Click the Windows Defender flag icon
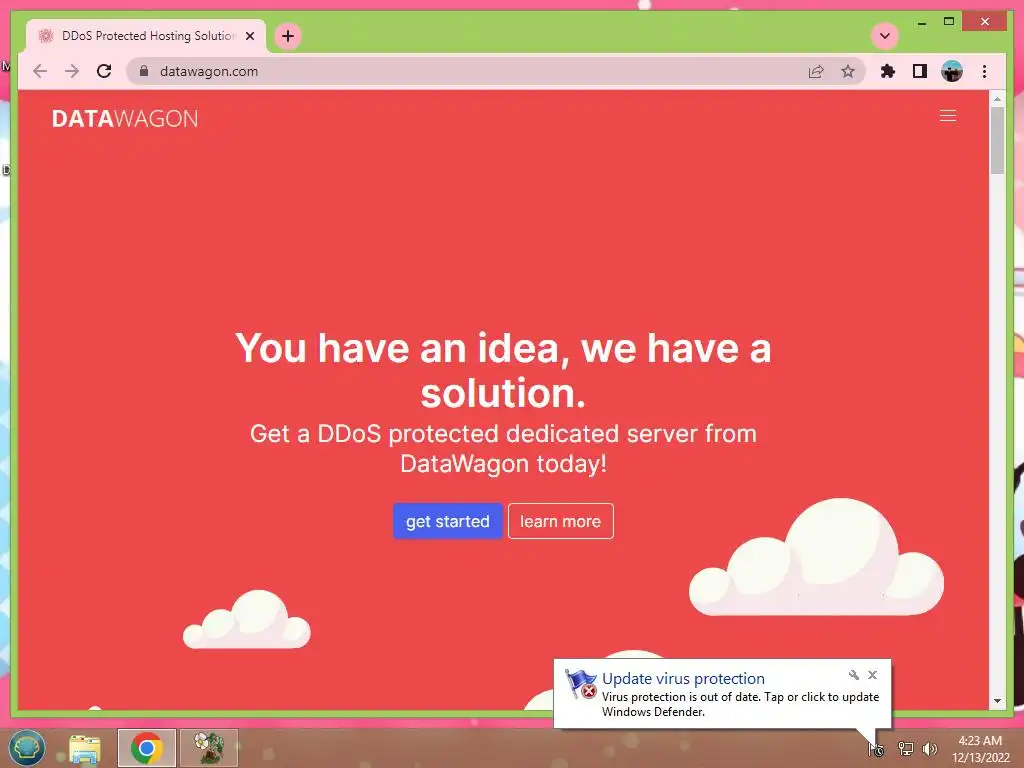This screenshot has width=1024, height=768. 581,684
